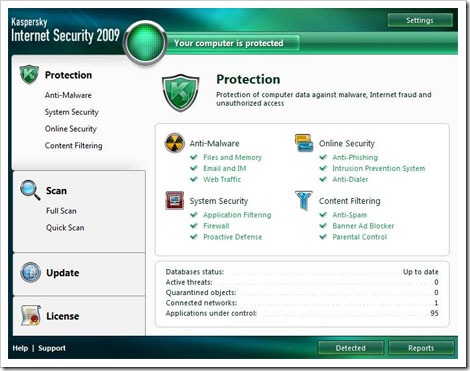Open the Support link
Screen dimensions: 470x371
point(52,348)
